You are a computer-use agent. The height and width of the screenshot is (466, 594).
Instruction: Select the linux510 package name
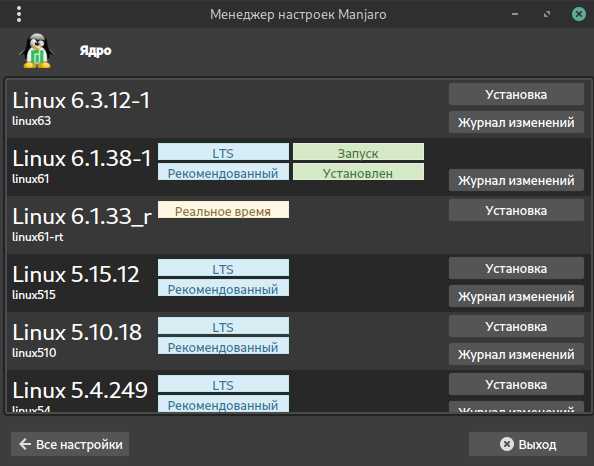(x=34, y=353)
